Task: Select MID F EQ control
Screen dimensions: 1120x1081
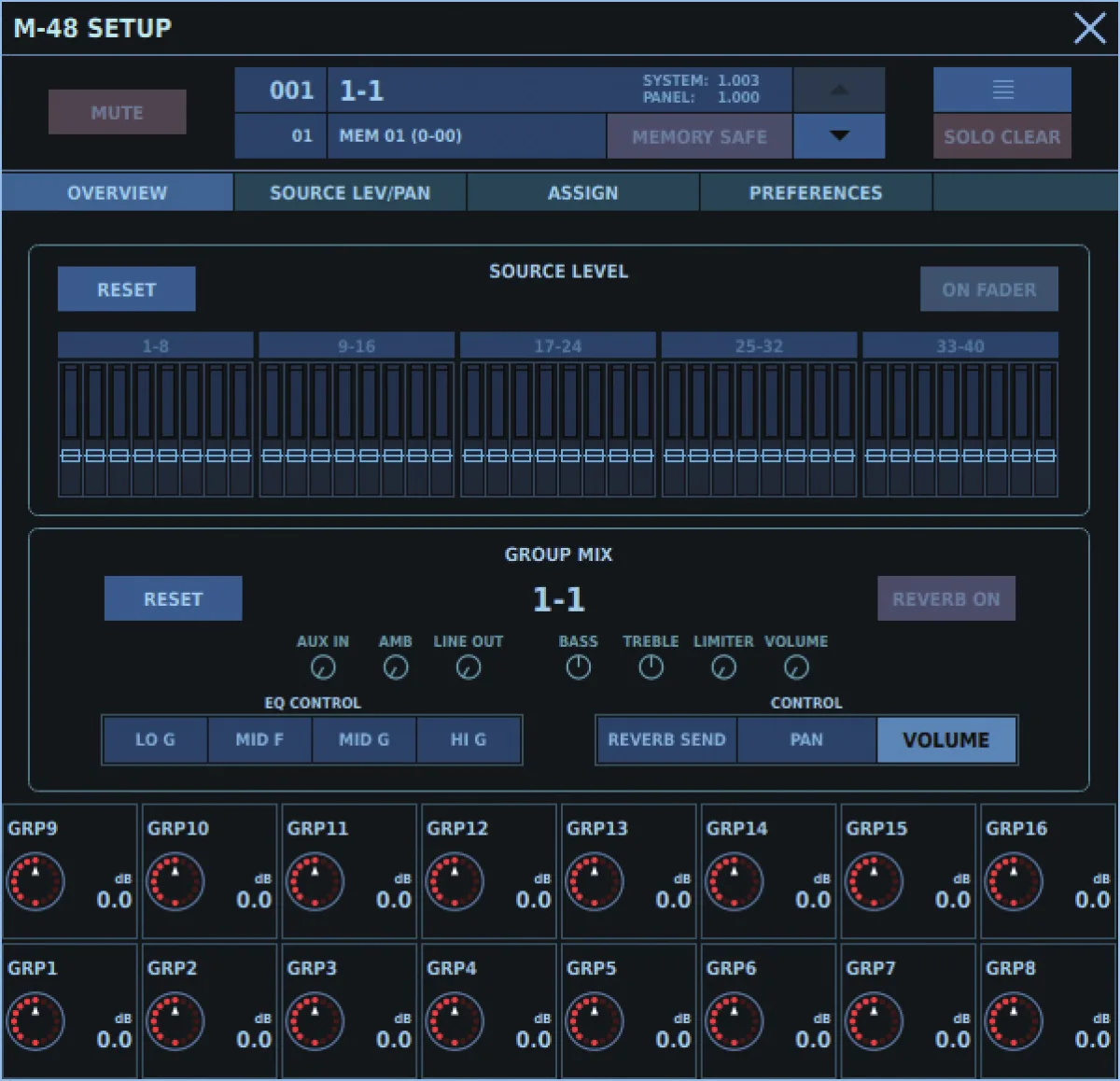Action: click(x=259, y=739)
